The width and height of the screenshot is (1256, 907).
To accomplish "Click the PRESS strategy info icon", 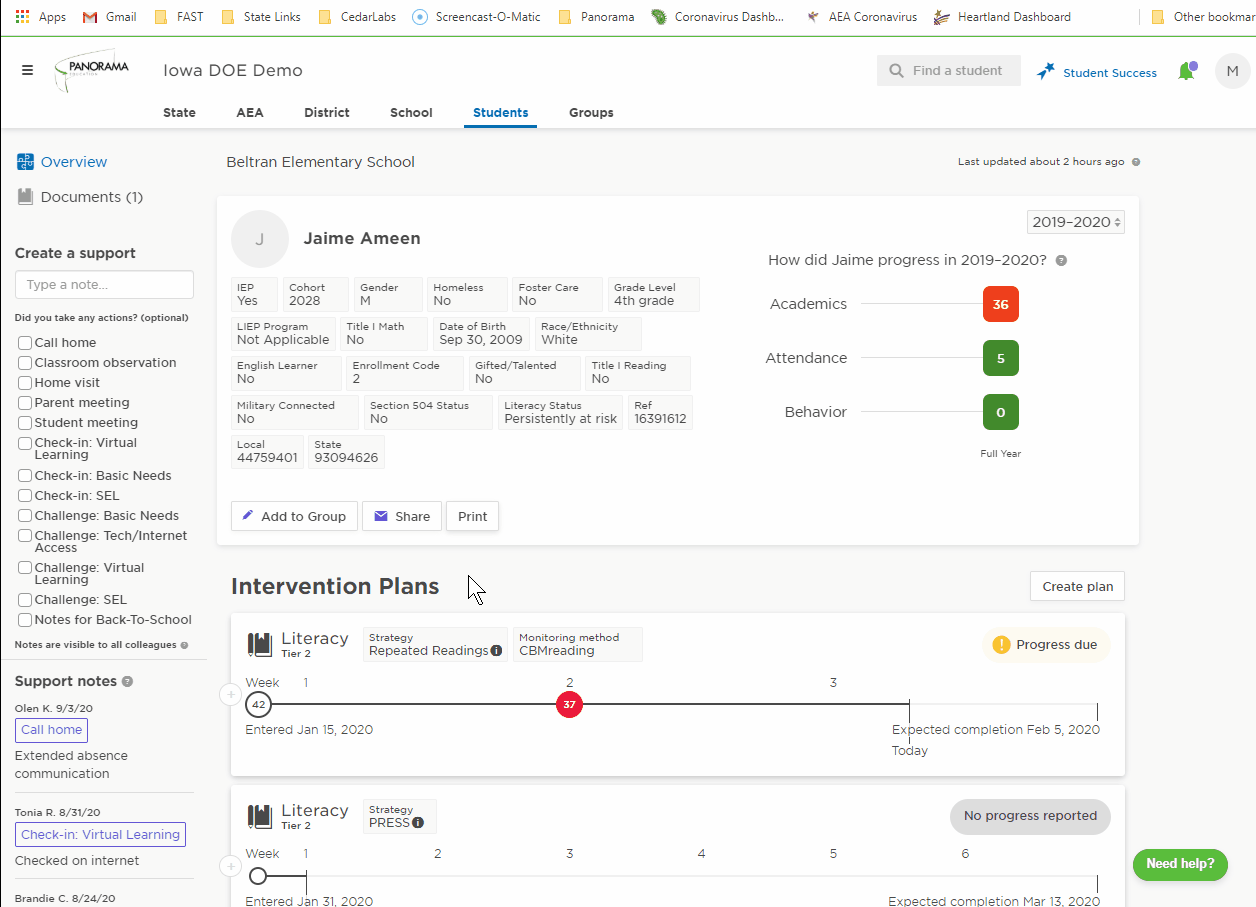I will click(418, 823).
